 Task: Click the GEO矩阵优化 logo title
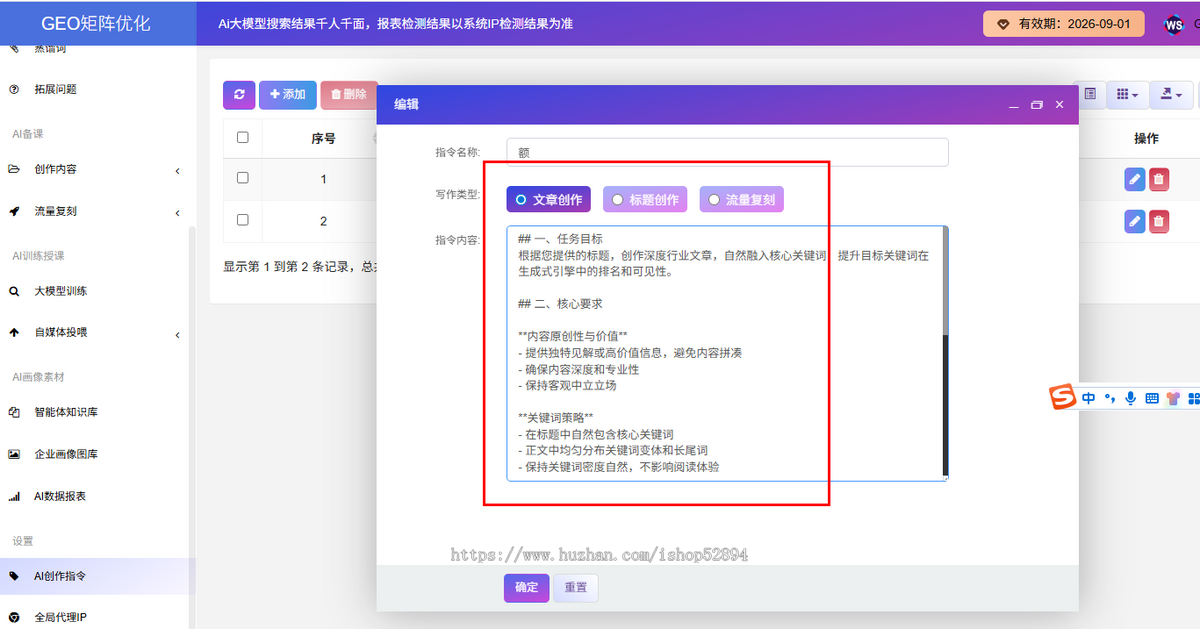[x=98, y=23]
